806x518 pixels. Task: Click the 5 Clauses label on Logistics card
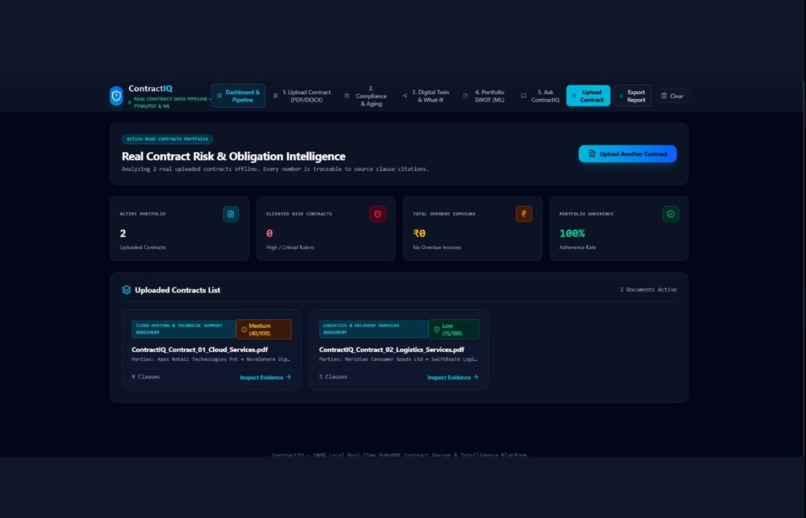pyautogui.click(x=333, y=377)
